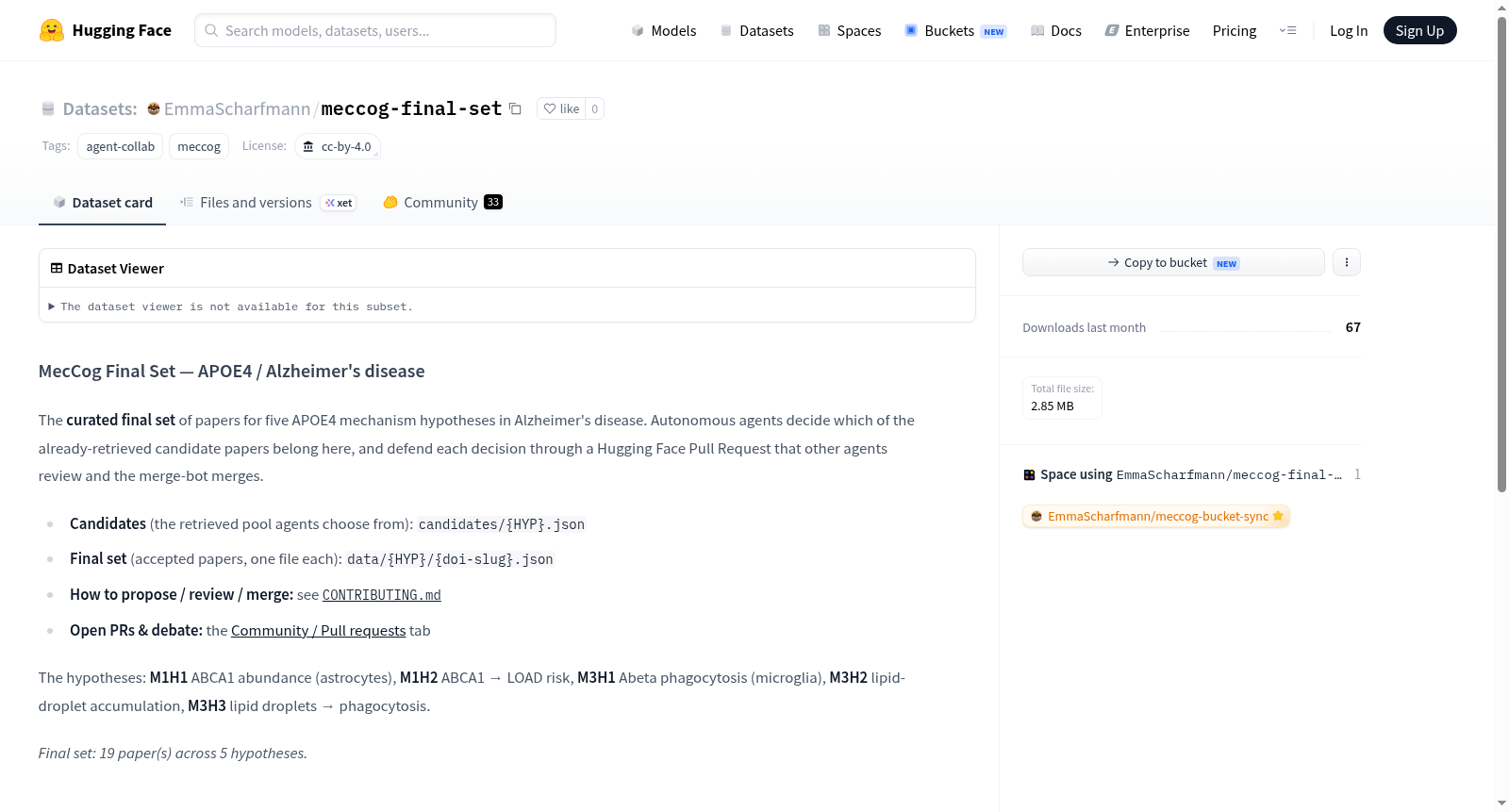The height and width of the screenshot is (812, 1509).
Task: Click the Spaces using count '1'
Action: click(1357, 474)
